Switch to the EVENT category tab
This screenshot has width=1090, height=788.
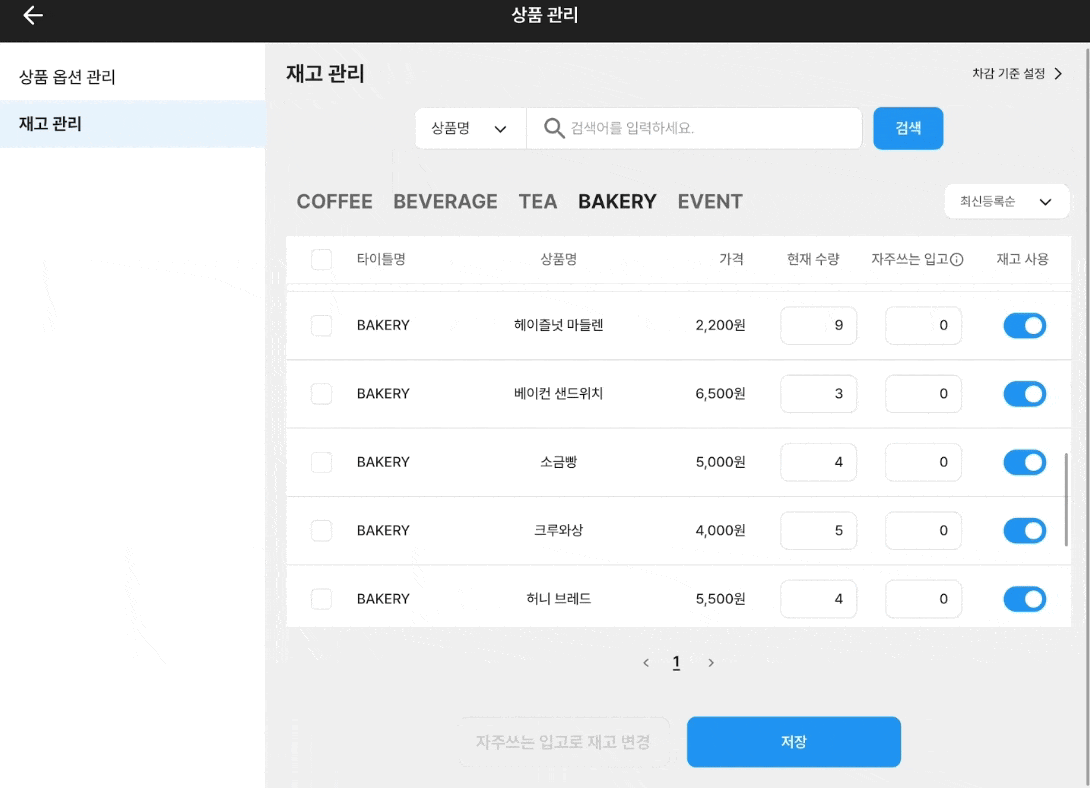(x=709, y=202)
